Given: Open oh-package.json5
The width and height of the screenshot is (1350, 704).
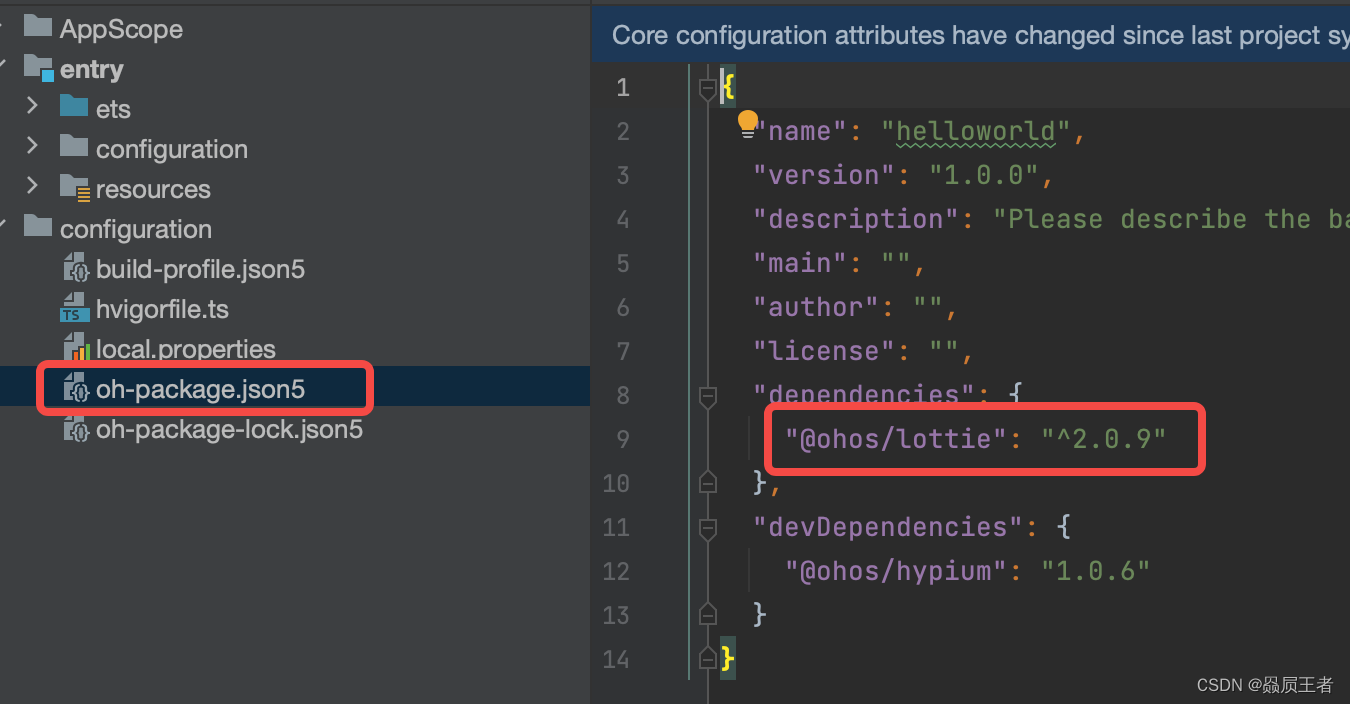Looking at the screenshot, I should click(x=200, y=389).
